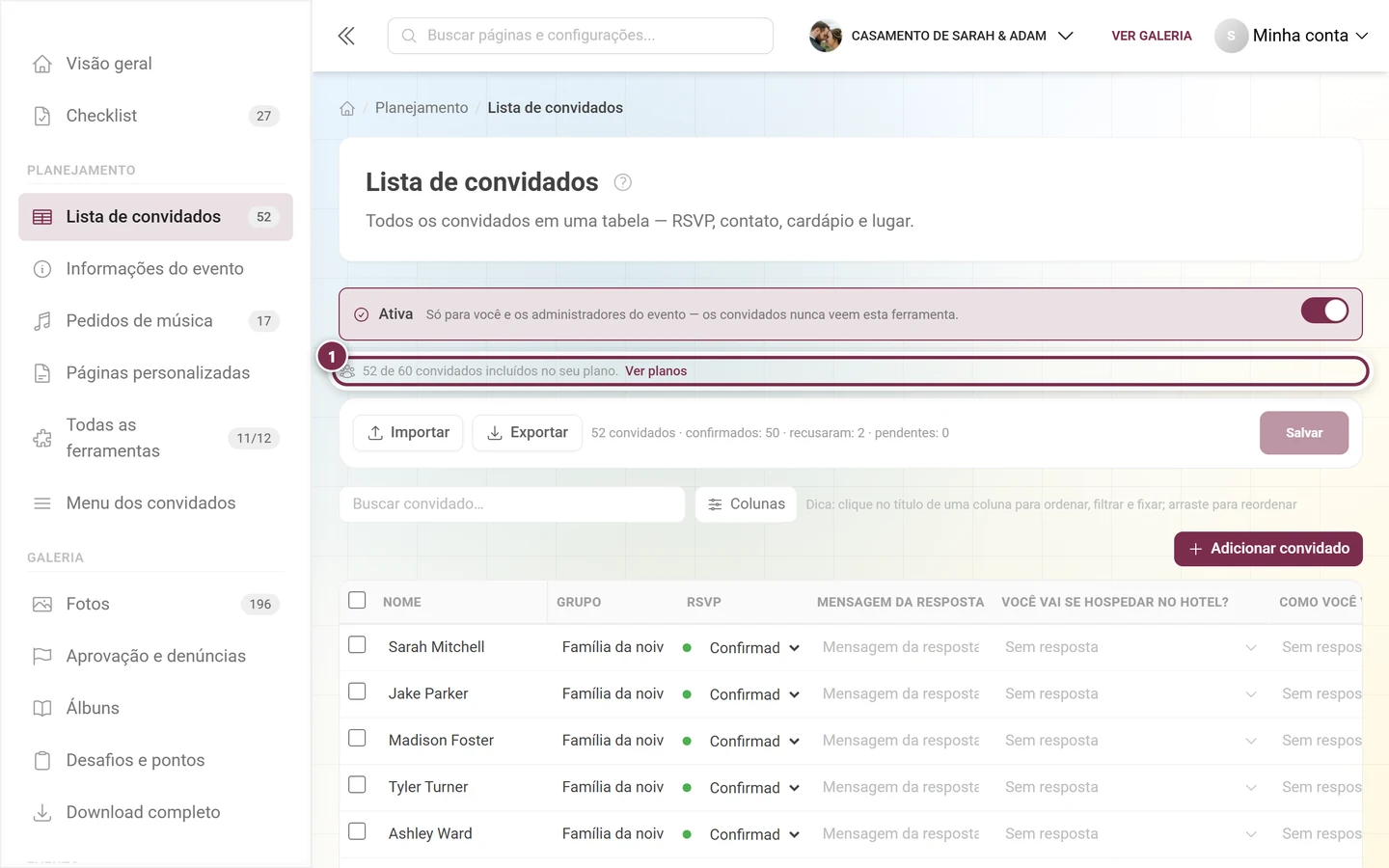Toggle the Ativa tool switch off
Image resolution: width=1389 pixels, height=868 pixels.
(1324, 311)
